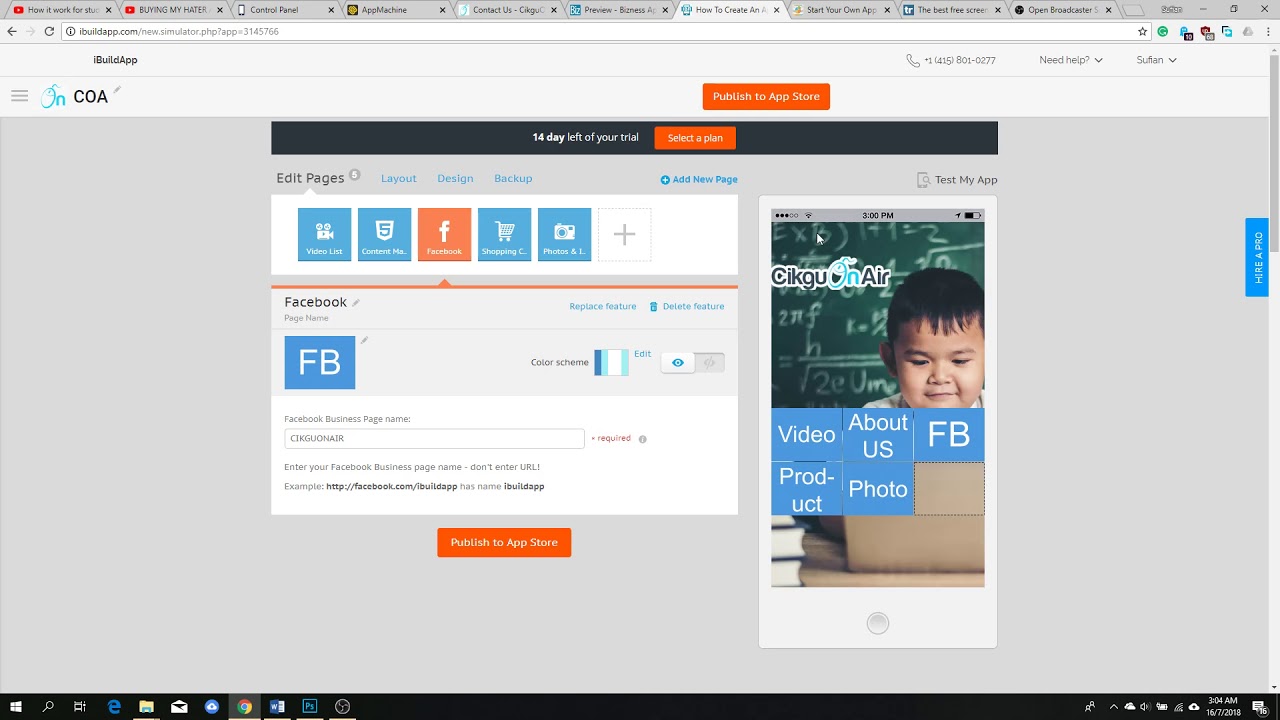Tap the About US tile in preview
Viewport: 1280px width, 720px height.
pos(878,435)
